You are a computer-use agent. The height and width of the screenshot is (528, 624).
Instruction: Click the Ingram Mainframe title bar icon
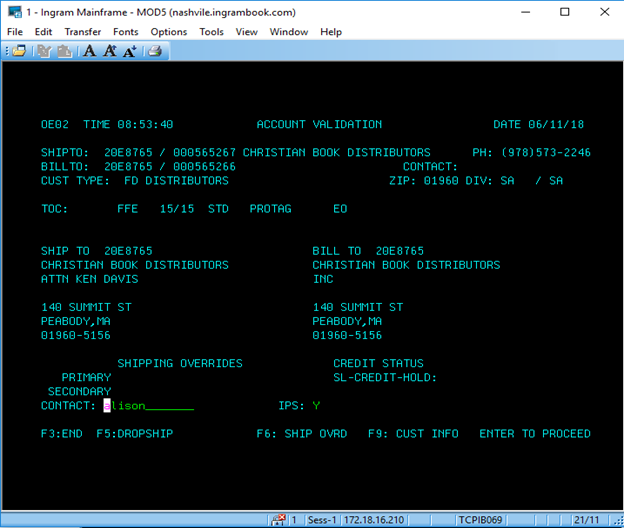(x=14, y=12)
